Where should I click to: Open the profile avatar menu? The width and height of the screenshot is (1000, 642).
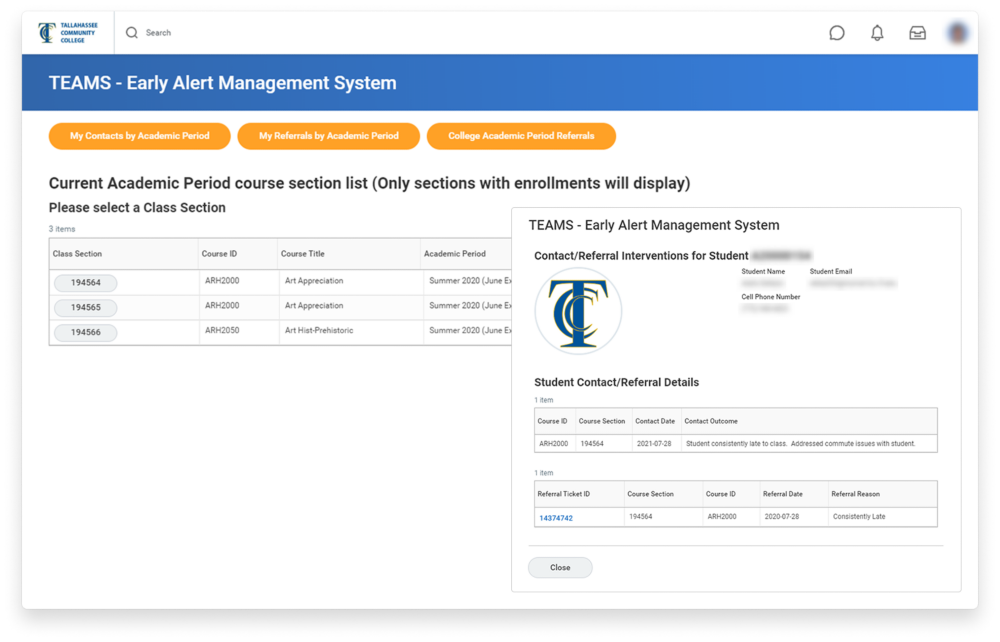click(957, 32)
